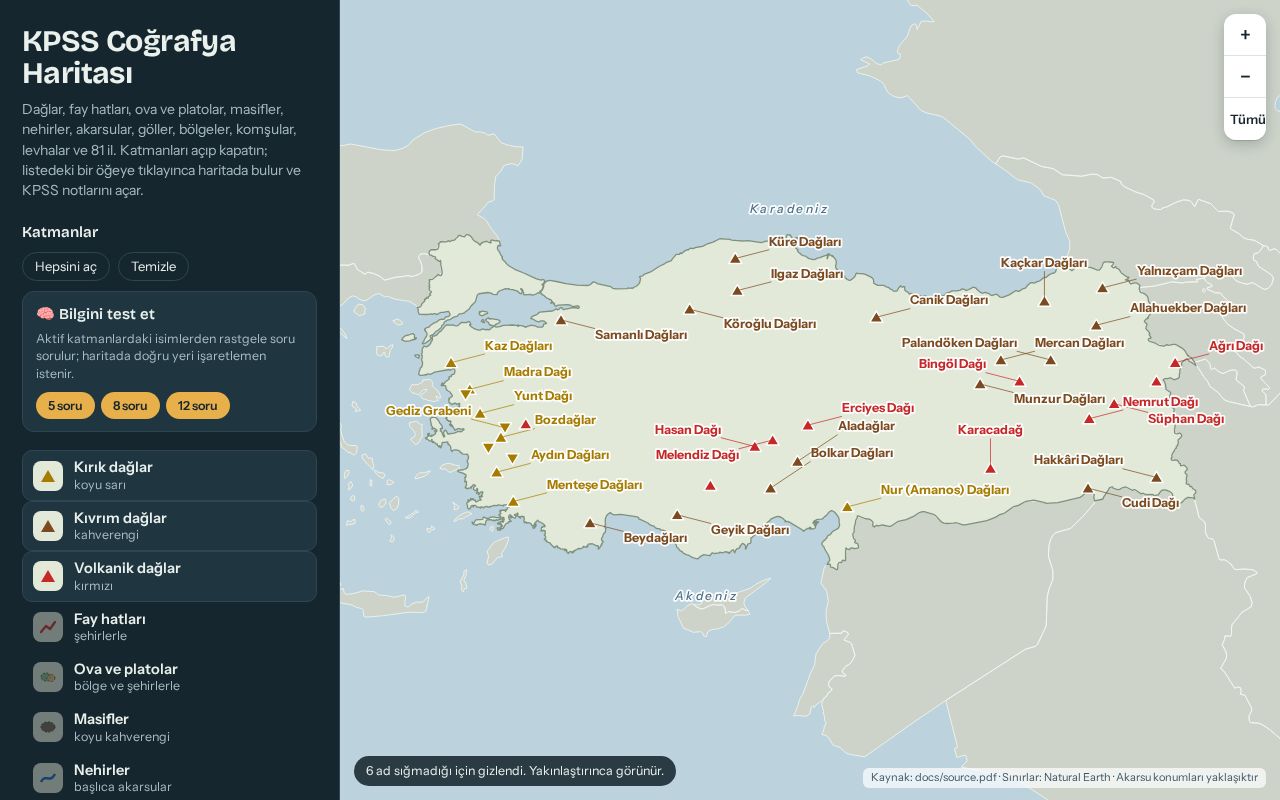Click the Hakkâri Dağları map label
This screenshot has height=800, width=1280.
1079,460
